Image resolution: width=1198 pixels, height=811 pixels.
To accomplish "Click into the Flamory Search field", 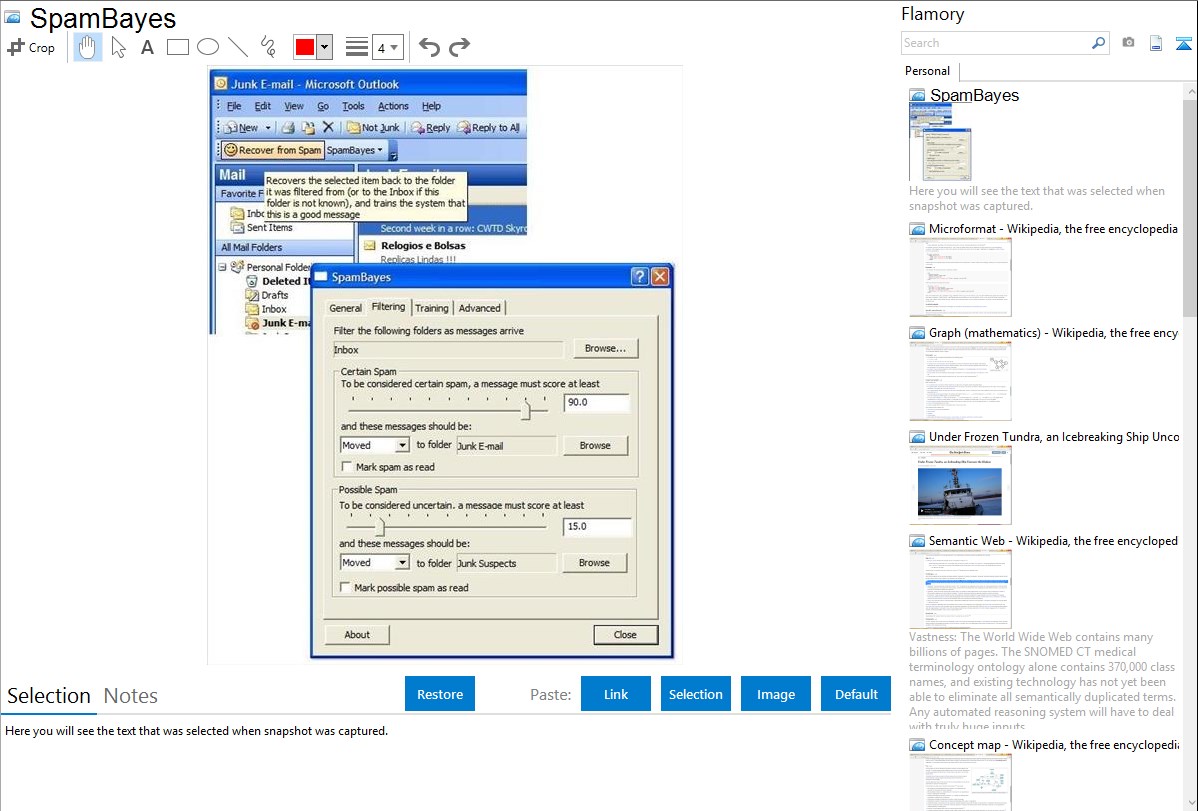I will 995,43.
